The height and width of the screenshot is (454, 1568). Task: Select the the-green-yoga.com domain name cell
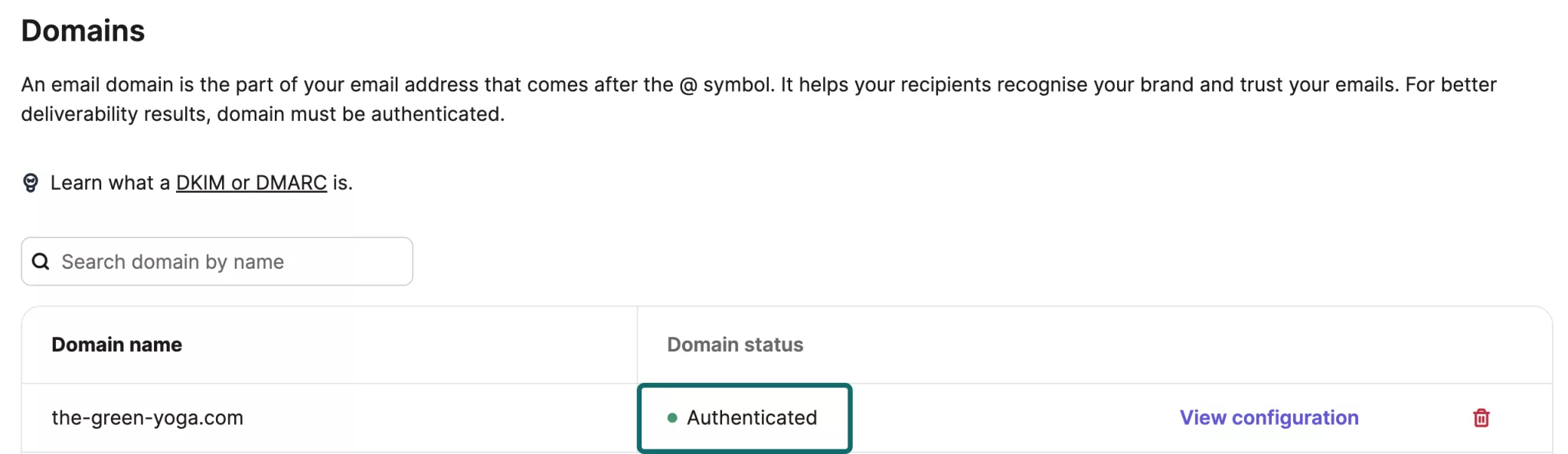click(147, 418)
